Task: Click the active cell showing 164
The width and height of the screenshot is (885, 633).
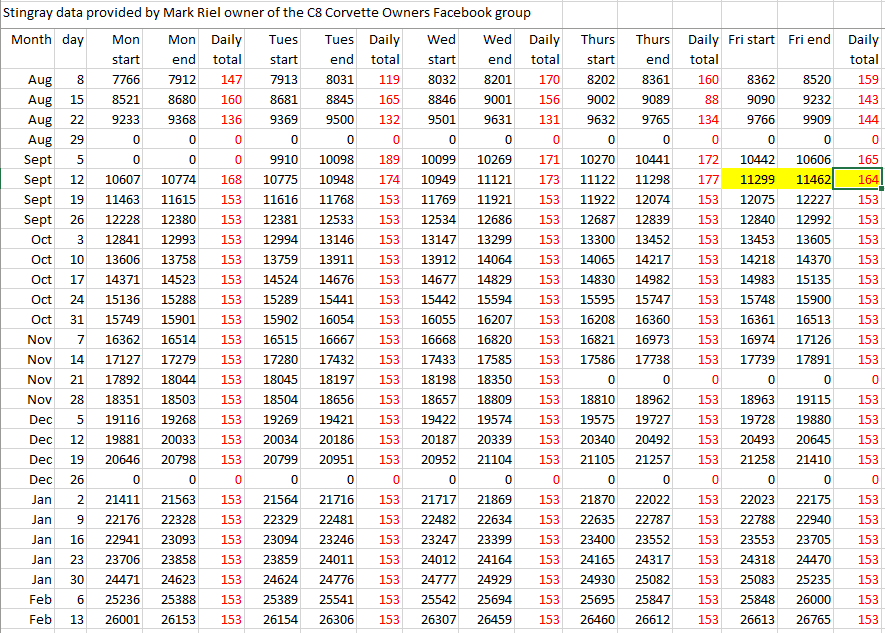Action: [861, 178]
